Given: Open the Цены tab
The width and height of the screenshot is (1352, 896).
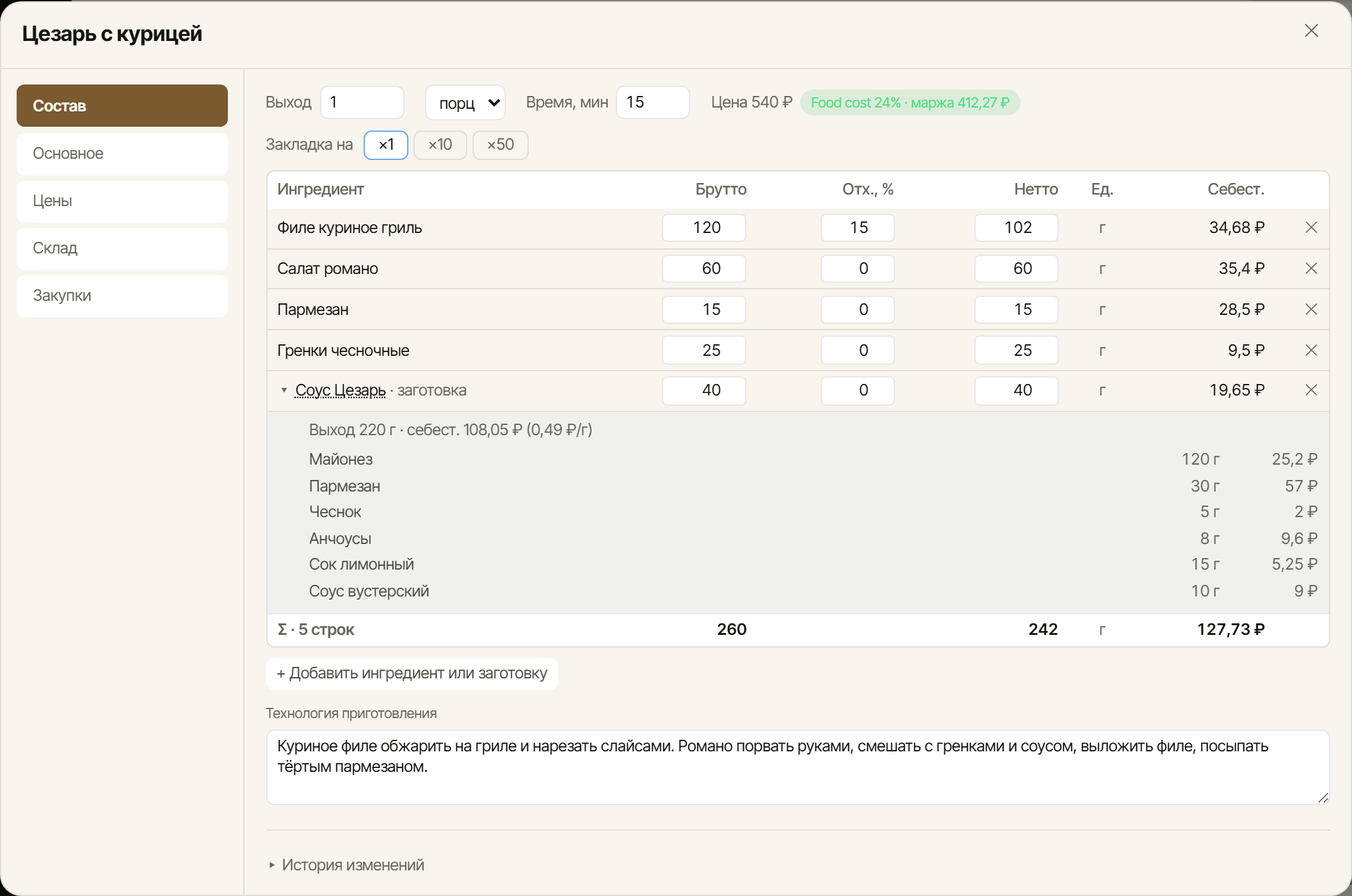Looking at the screenshot, I should point(122,201).
